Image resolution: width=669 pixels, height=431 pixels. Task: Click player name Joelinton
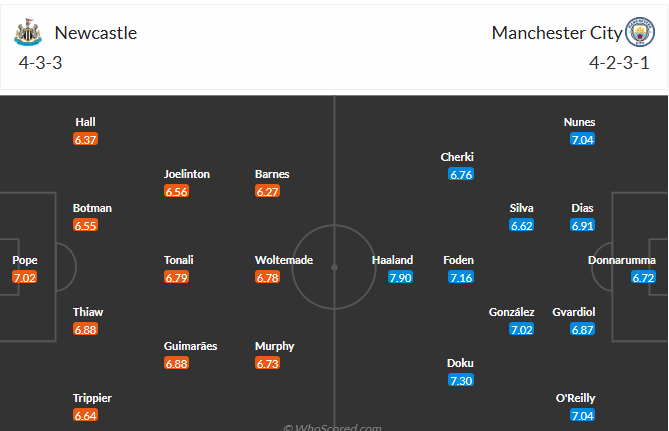coord(187,174)
